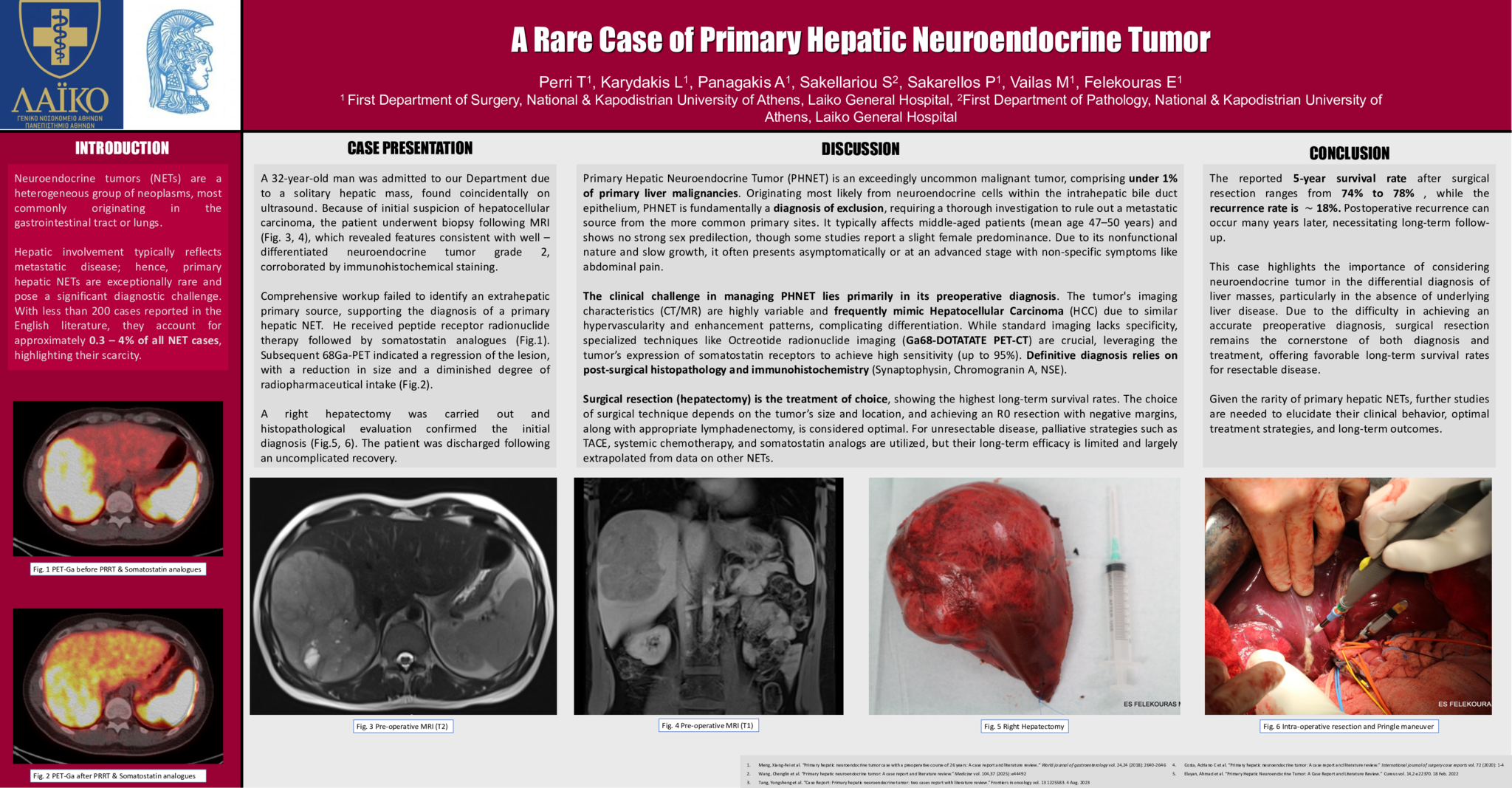
Task: Select the pre-operative T2 MRI image
Action: (x=403, y=596)
